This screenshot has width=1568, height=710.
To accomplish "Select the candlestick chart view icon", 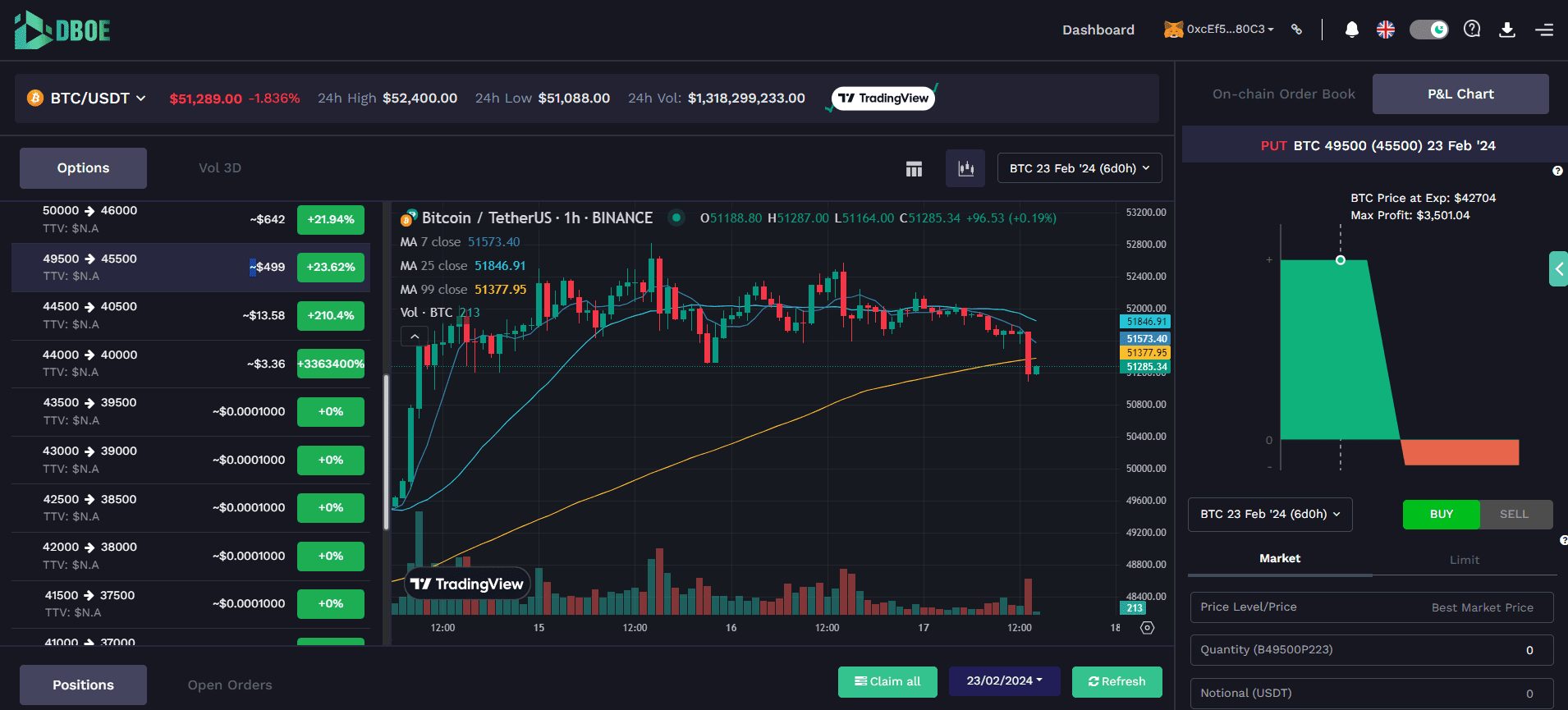I will pos(965,168).
